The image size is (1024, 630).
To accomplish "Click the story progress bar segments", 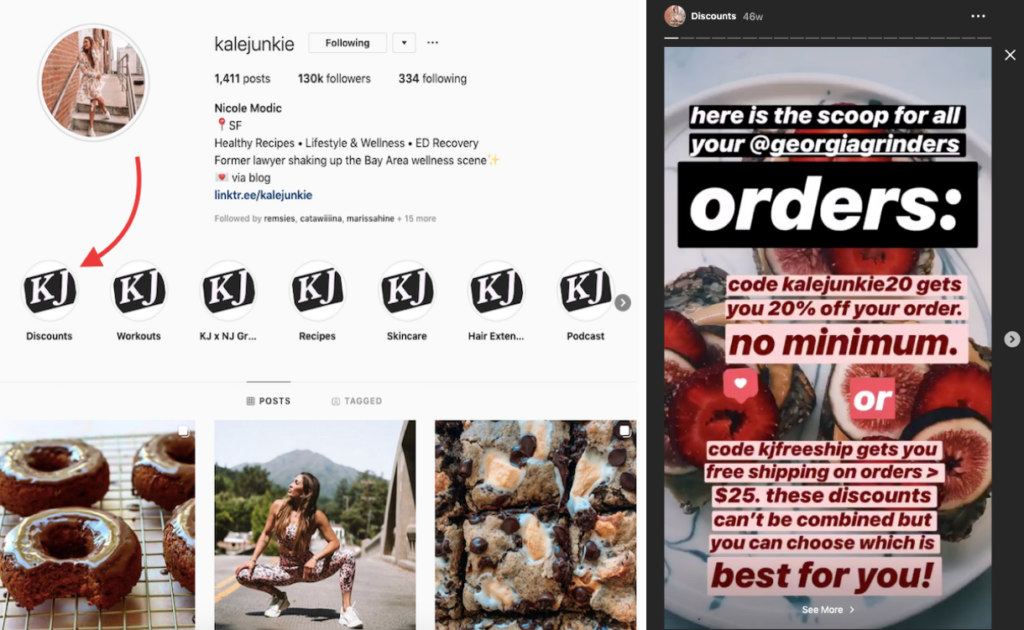I will tap(827, 38).
